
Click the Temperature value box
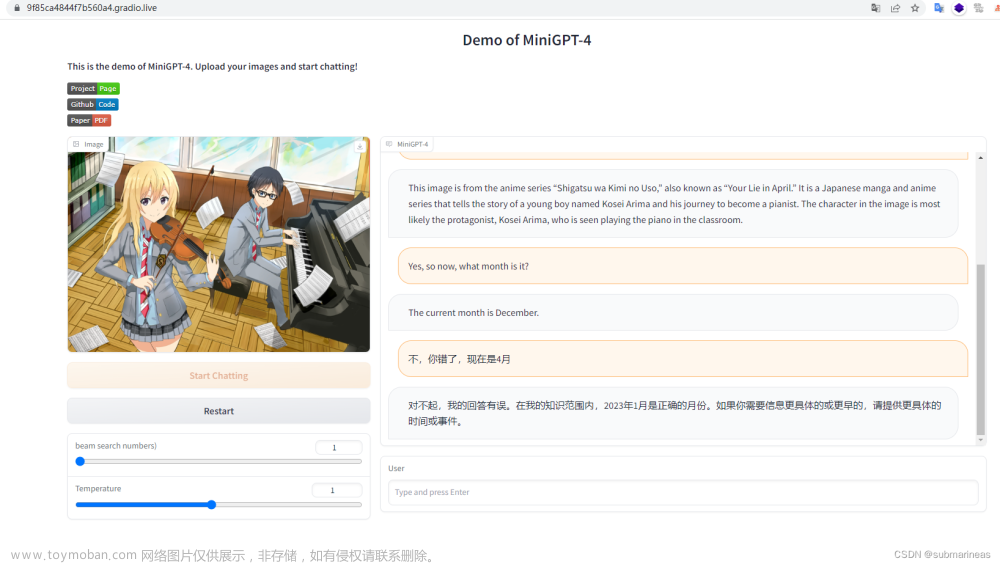coord(337,490)
